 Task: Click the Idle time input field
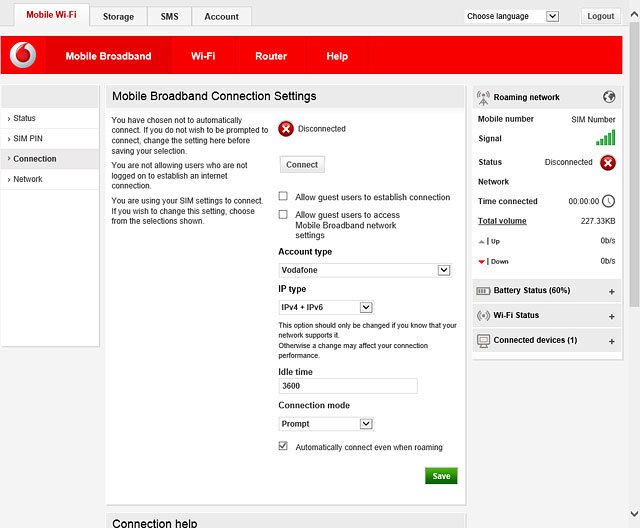348,386
